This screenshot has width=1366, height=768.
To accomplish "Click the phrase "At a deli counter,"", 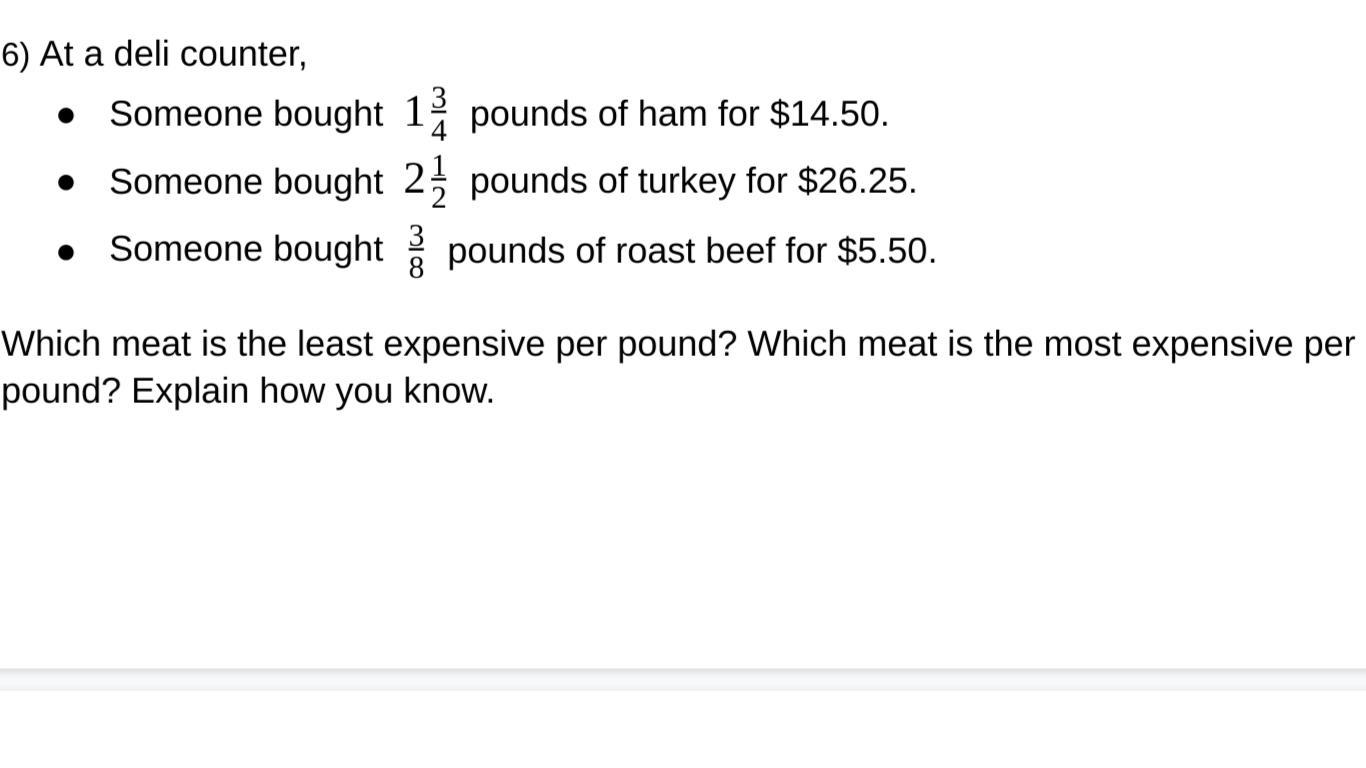I will point(173,53).
